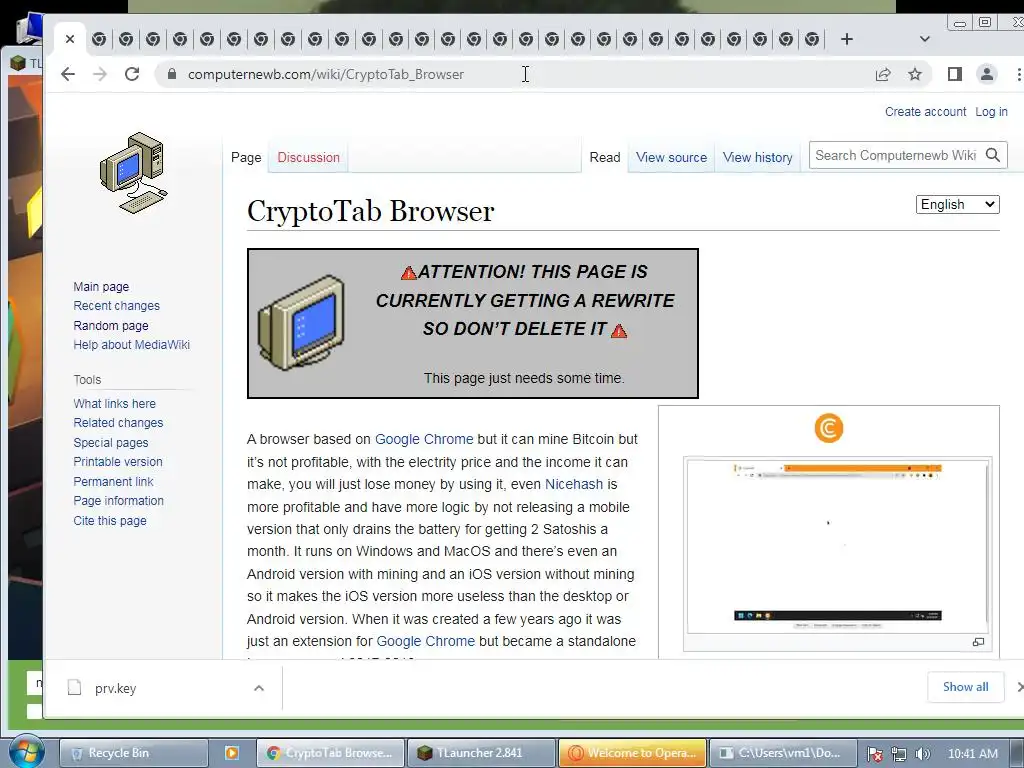Switch to TLauncher 2.841 taskbar button

tap(481, 753)
